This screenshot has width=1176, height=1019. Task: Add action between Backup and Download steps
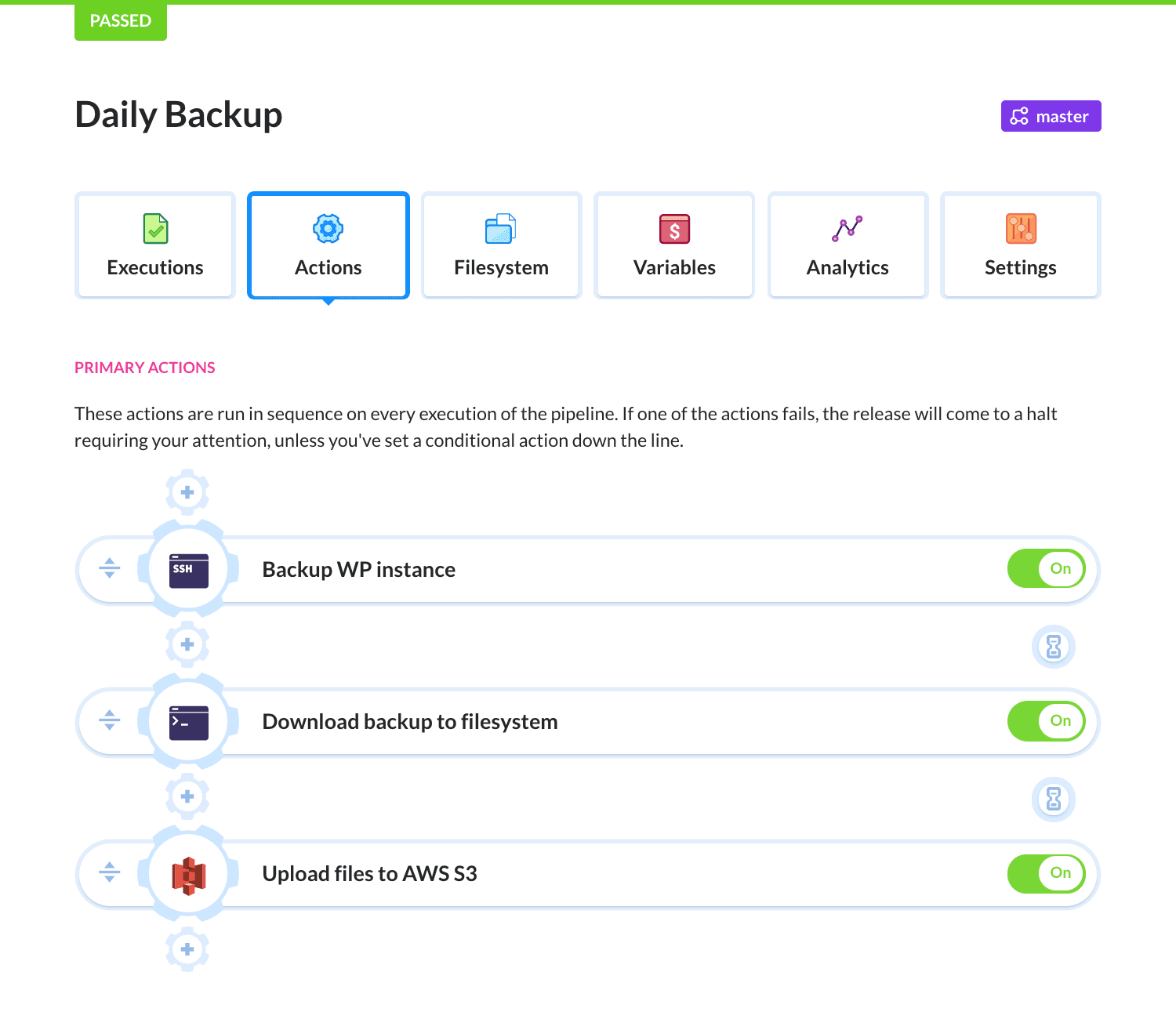click(187, 644)
